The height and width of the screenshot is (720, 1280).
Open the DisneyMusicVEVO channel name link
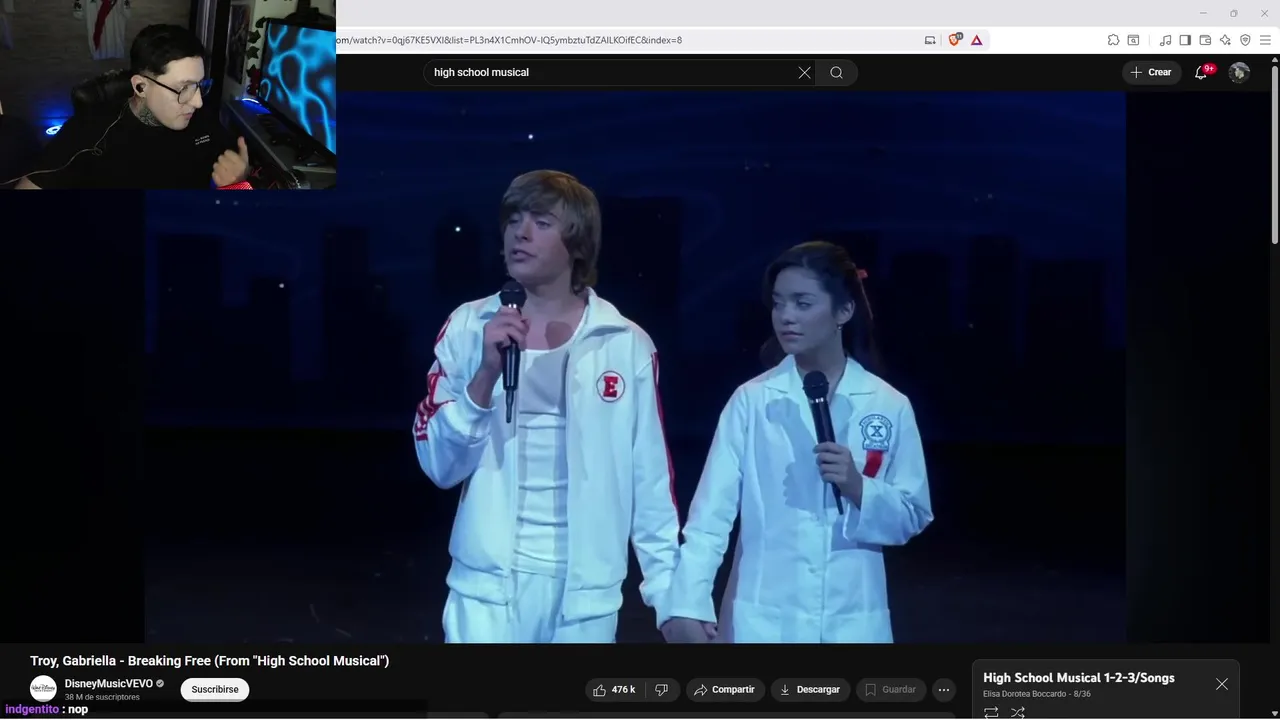coord(109,684)
